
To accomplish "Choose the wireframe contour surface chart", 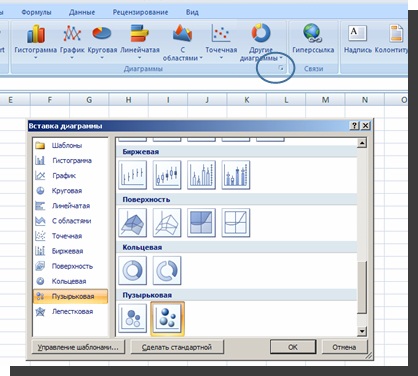I will (235, 222).
